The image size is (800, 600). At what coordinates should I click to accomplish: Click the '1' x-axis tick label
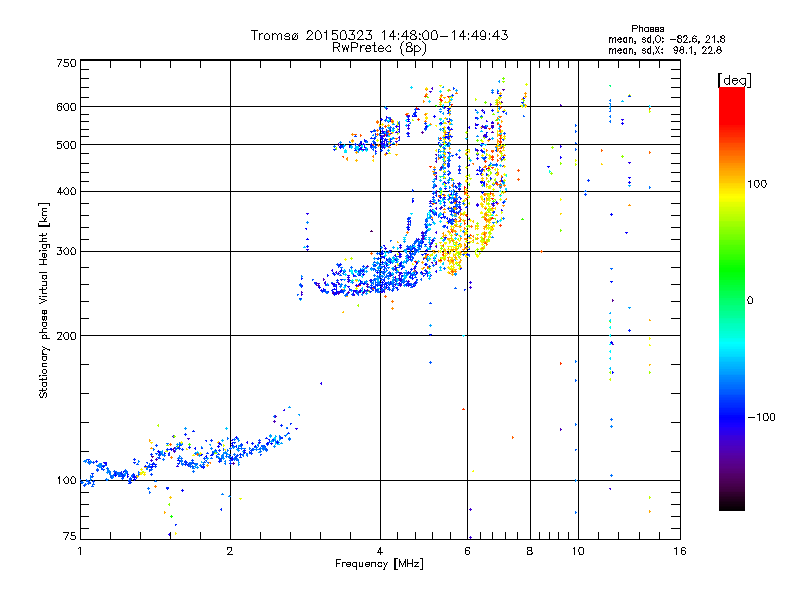point(80,551)
